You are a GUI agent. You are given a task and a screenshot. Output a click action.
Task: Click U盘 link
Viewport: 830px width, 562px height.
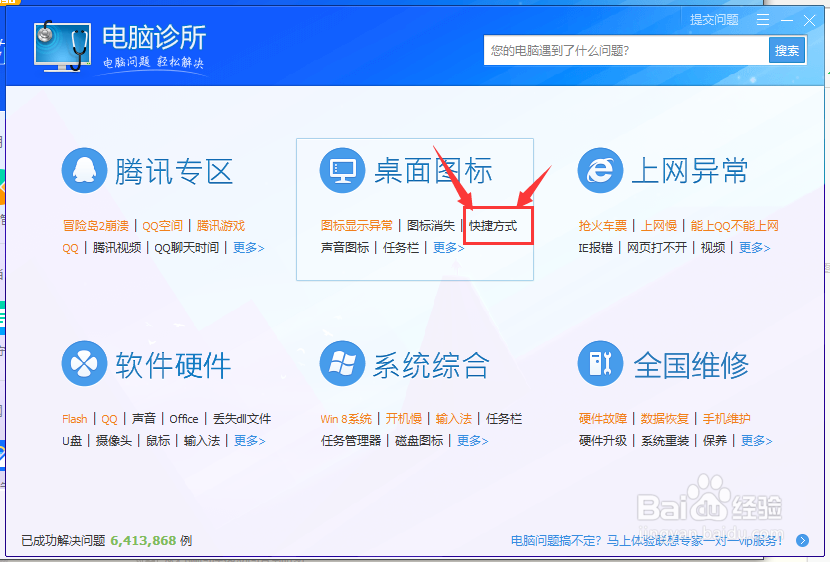[x=72, y=441]
